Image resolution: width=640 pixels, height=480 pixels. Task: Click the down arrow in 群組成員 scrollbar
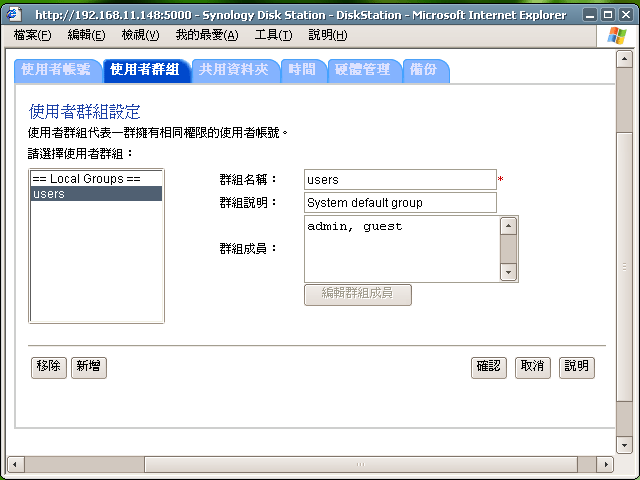[x=509, y=272]
